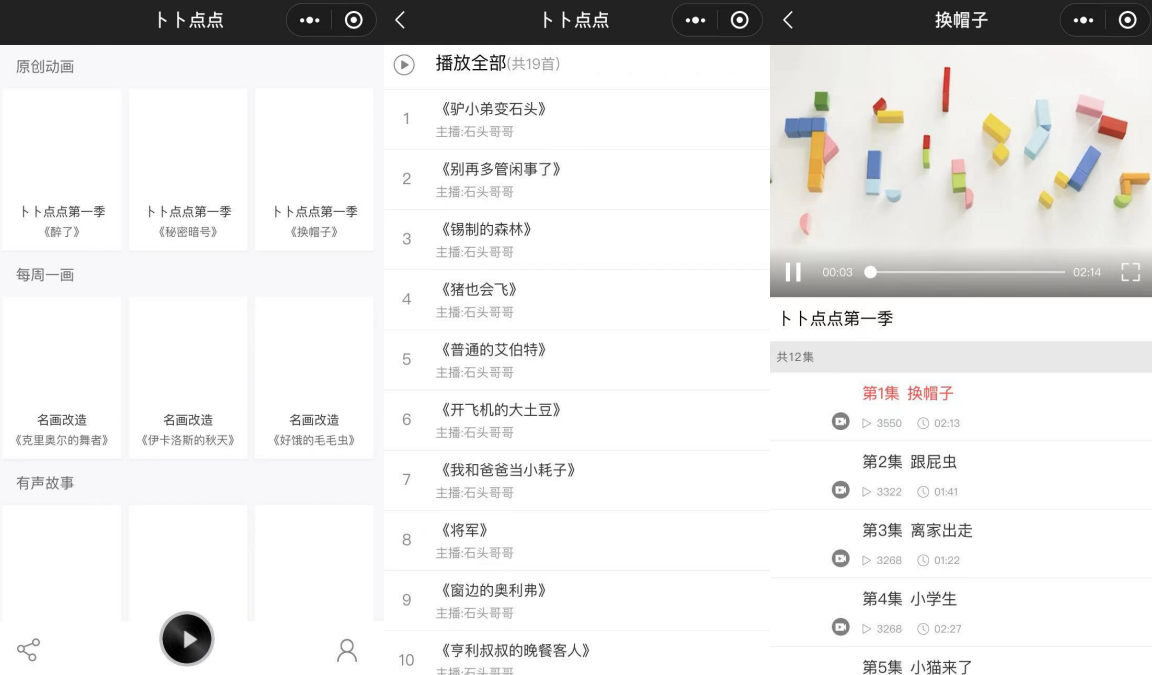Tap the close-target icon in 换帽子 screen header

[1127, 21]
